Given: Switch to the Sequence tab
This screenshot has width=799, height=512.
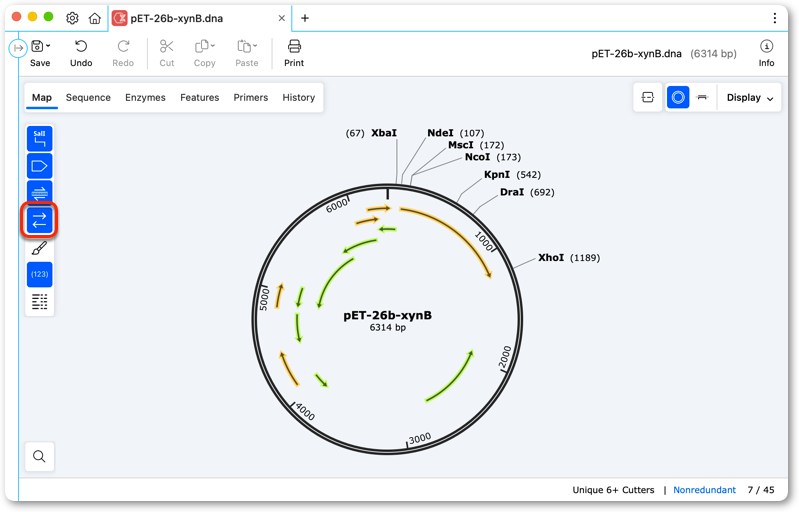Looking at the screenshot, I should pyautogui.click(x=88, y=97).
